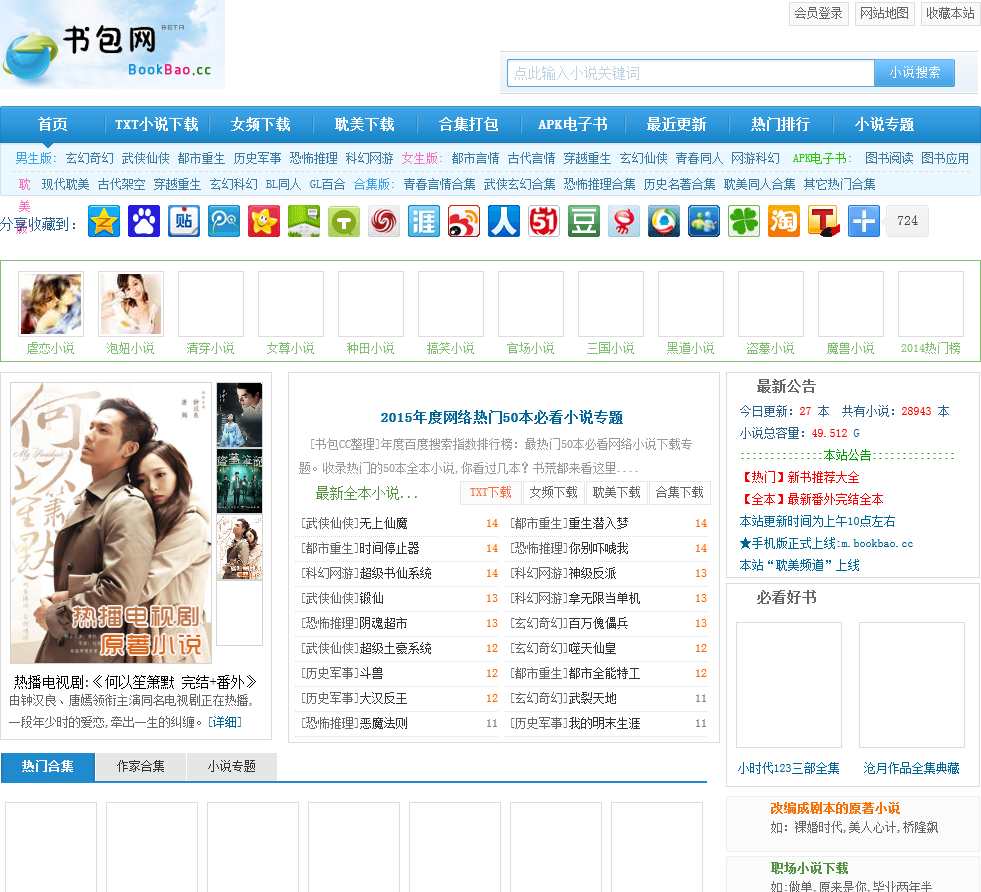Image resolution: width=981 pixels, height=892 pixels.
Task: Open 热门排行 menu item
Action: [x=780, y=124]
